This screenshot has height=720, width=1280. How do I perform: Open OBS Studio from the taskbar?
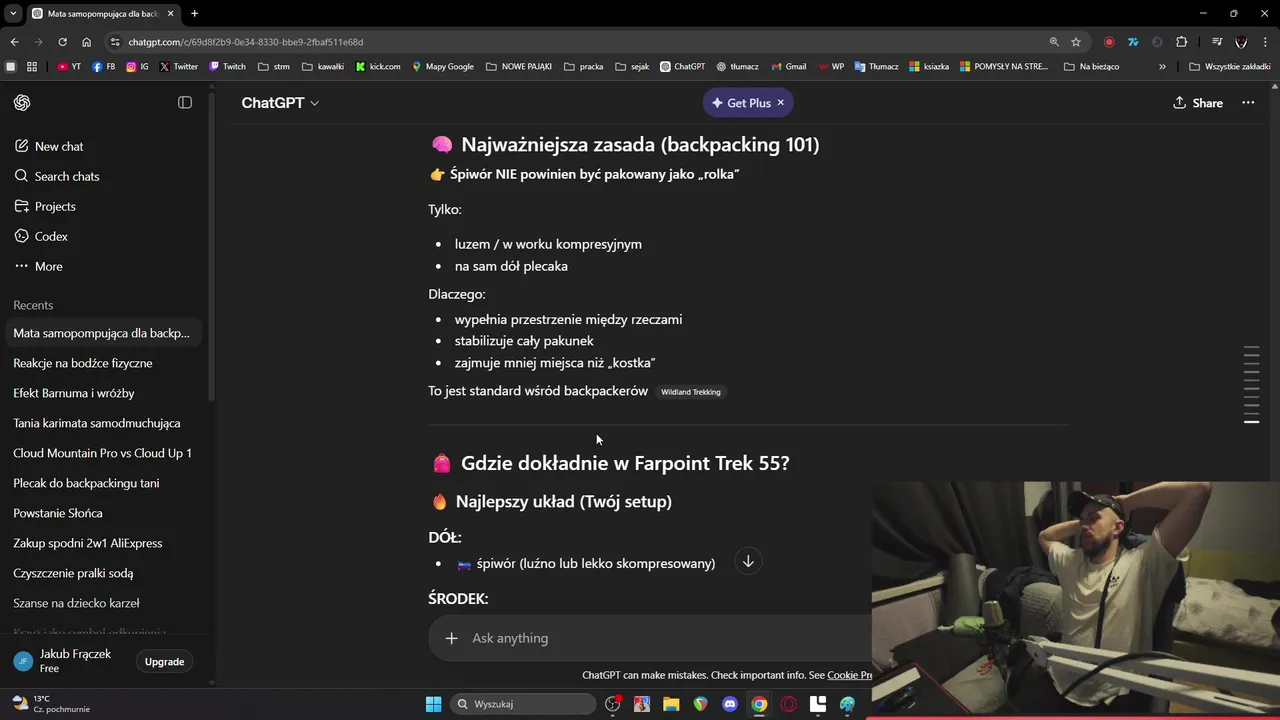(612, 704)
